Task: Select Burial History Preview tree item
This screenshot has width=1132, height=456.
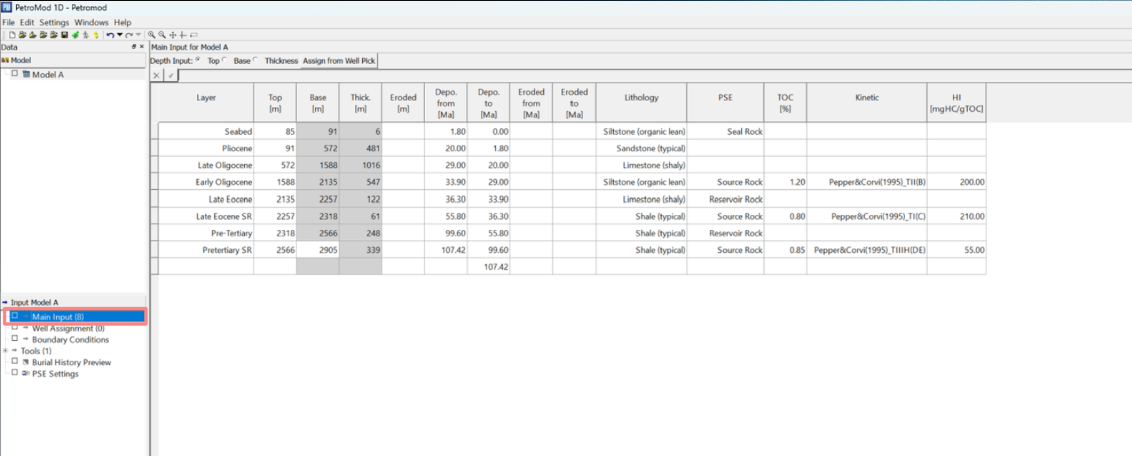Action: 71,362
